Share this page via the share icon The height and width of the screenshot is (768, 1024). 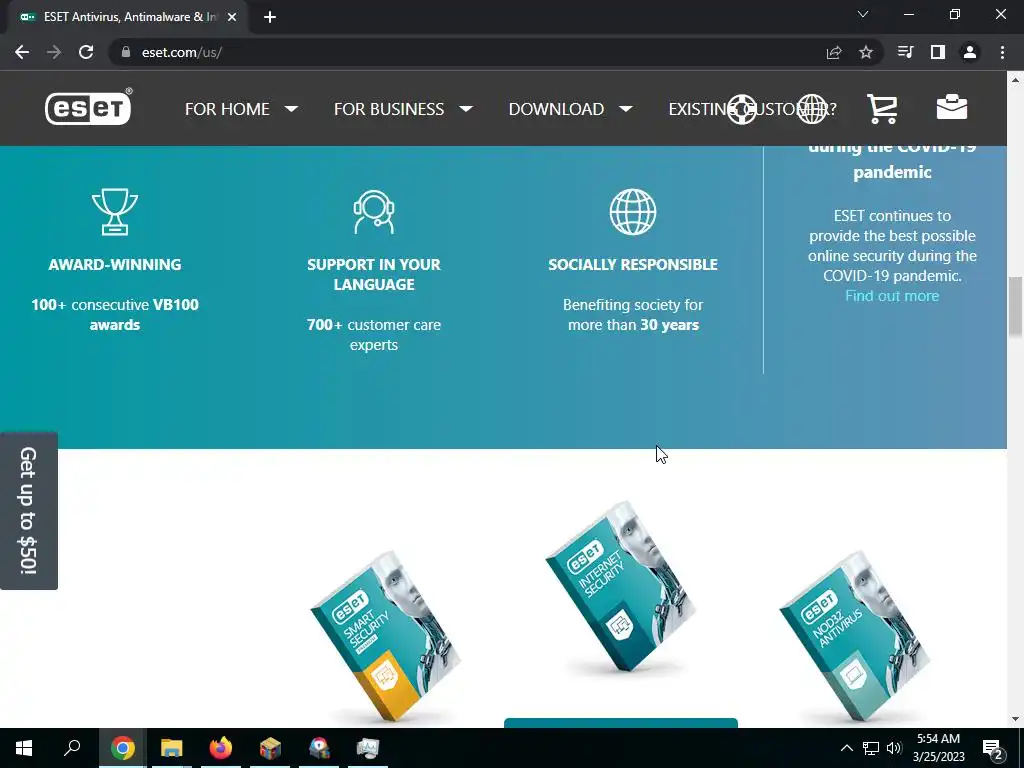pyautogui.click(x=834, y=52)
